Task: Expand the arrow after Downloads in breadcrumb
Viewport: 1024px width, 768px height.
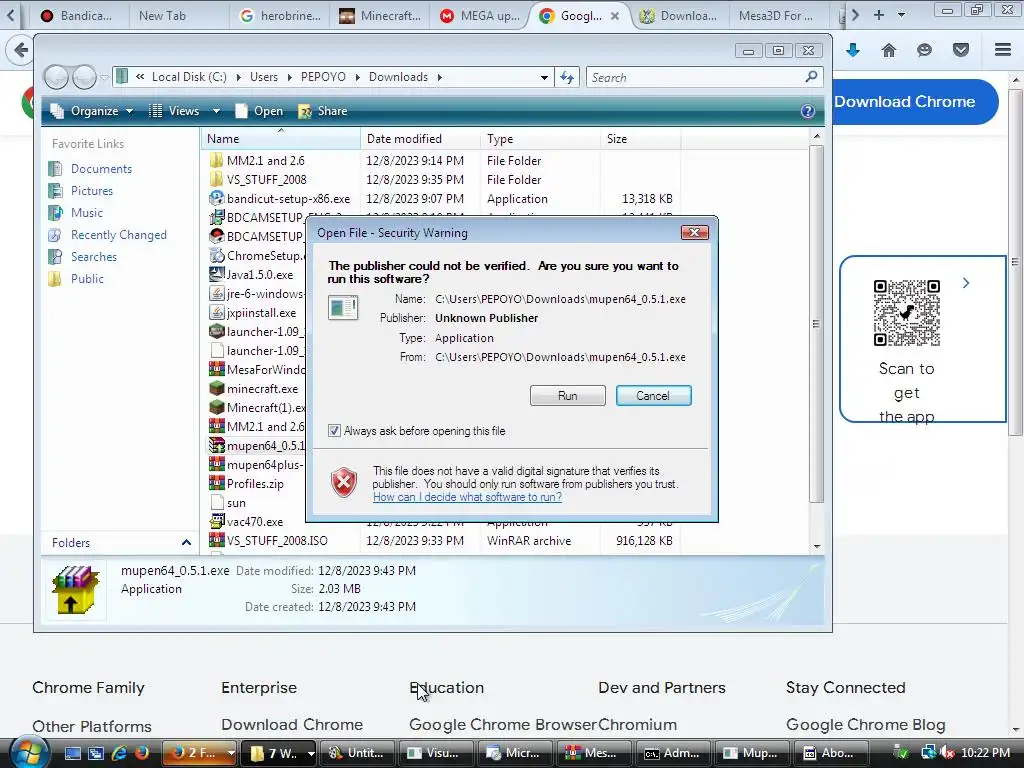Action: coord(440,77)
